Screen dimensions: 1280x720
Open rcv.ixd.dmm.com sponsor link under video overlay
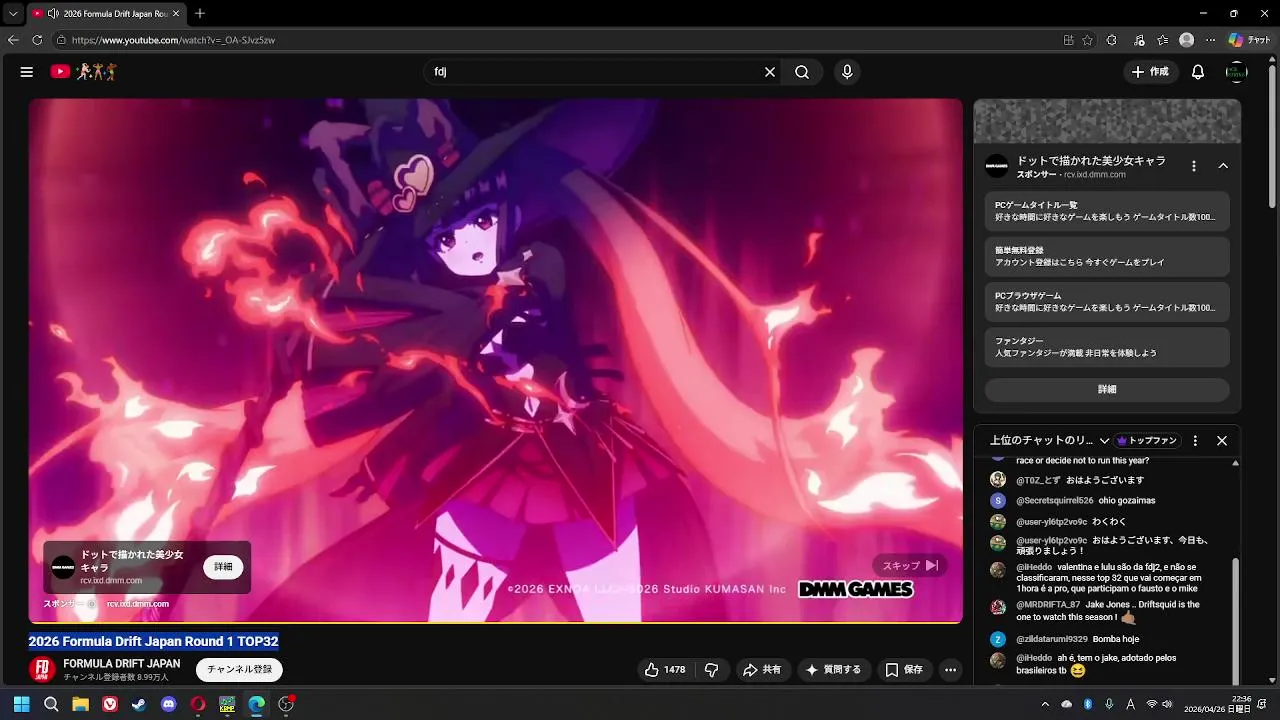pos(138,604)
